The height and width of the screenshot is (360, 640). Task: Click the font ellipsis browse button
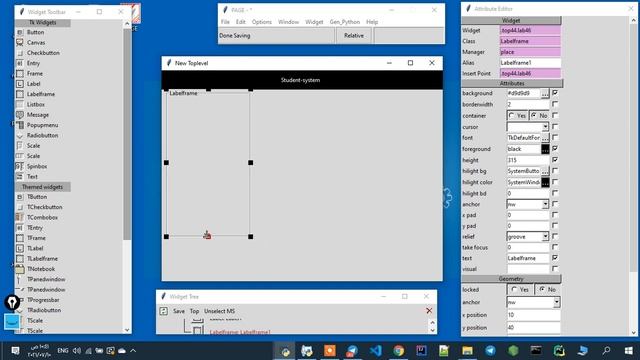coord(545,138)
